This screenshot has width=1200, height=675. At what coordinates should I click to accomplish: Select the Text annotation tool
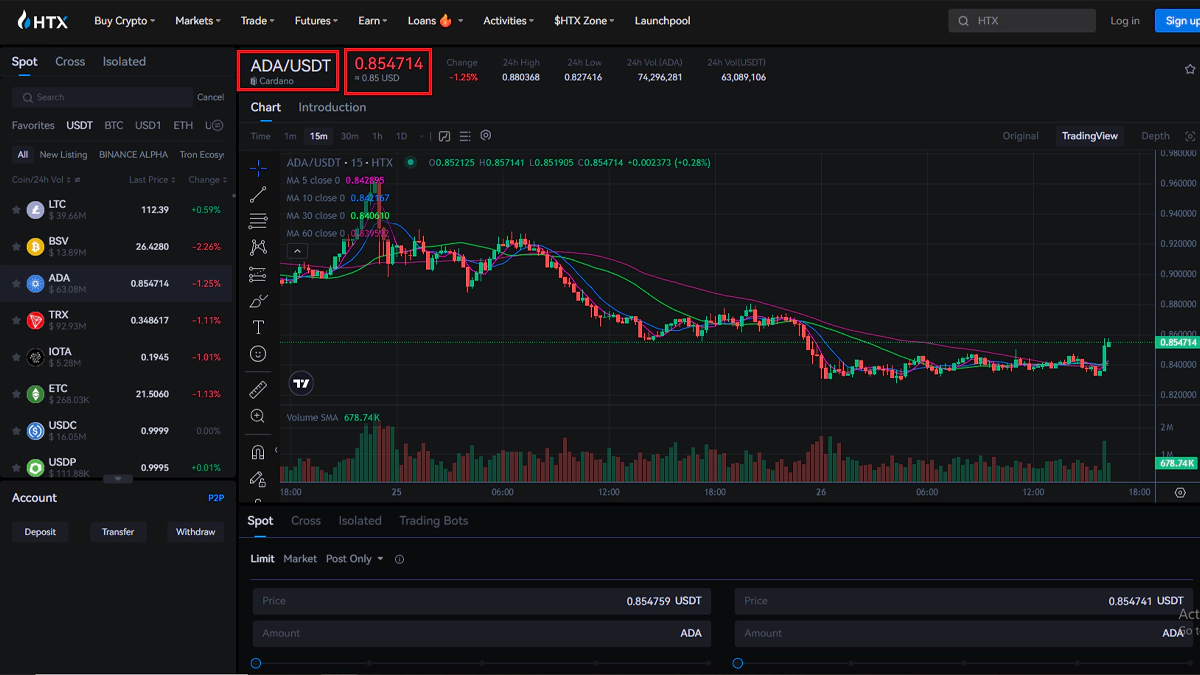click(258, 327)
